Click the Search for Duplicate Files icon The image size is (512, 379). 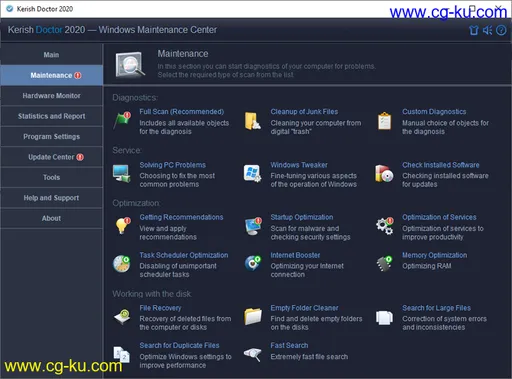(121, 354)
